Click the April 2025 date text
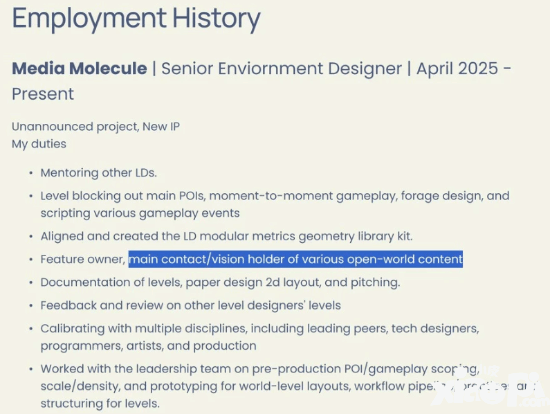 point(457,68)
